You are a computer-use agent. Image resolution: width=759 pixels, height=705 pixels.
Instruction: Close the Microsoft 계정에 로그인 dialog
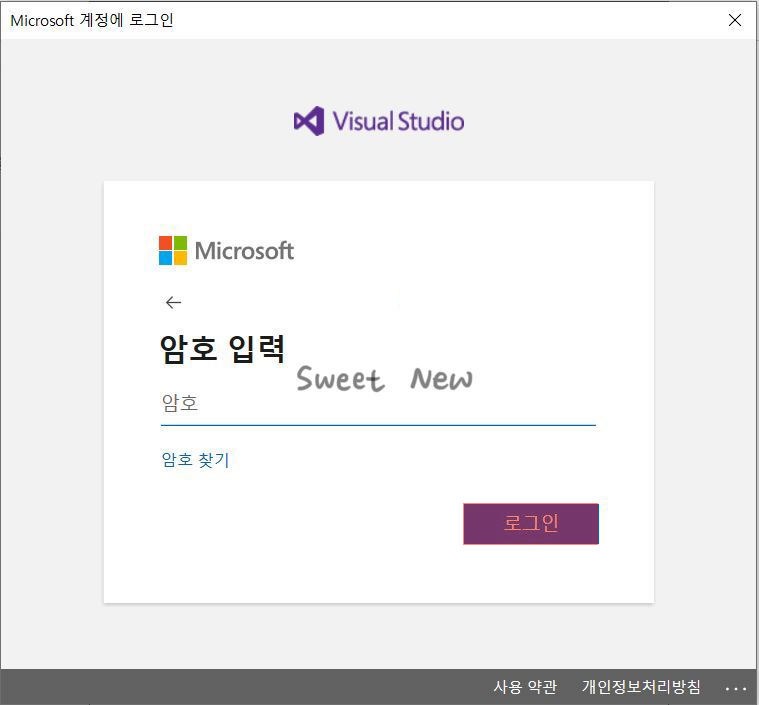tap(735, 20)
